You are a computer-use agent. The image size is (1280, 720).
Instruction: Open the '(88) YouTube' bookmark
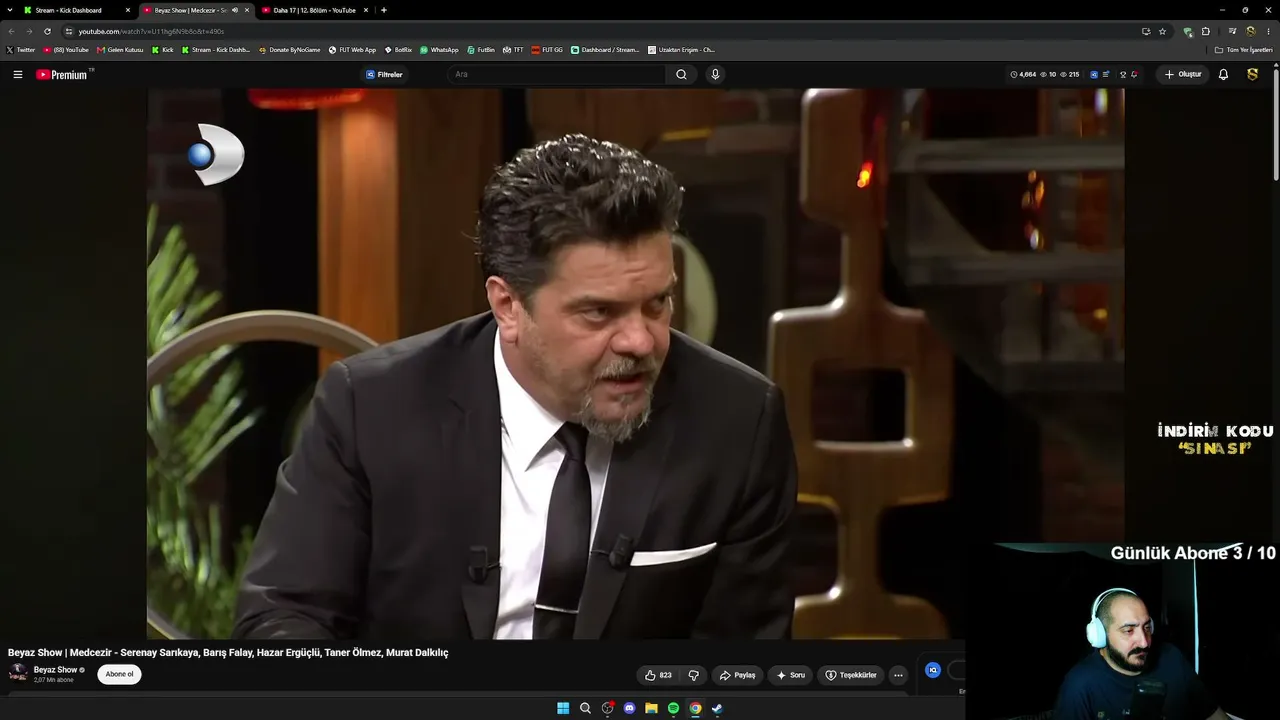pyautogui.click(x=66, y=50)
